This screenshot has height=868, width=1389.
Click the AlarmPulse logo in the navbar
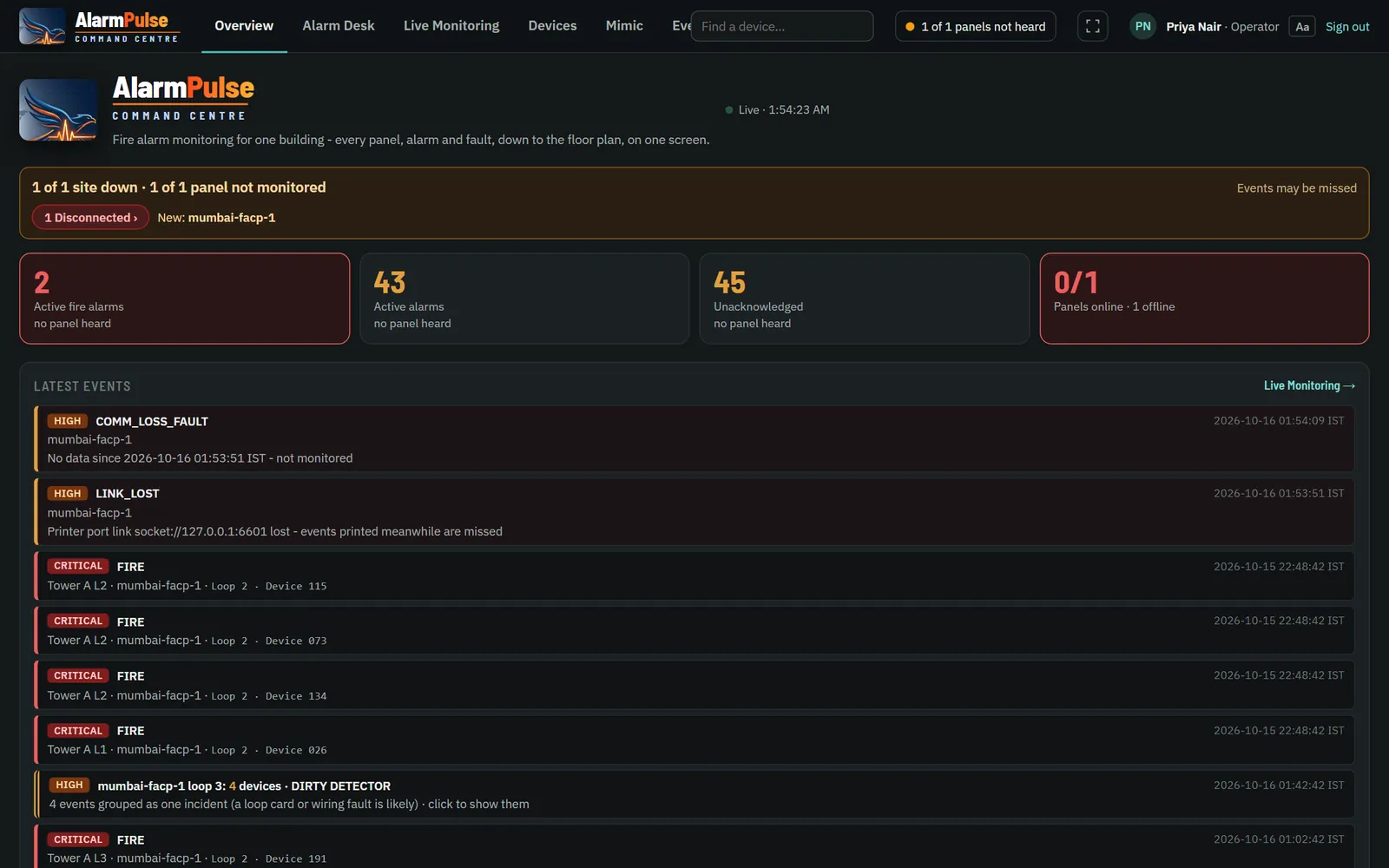[99, 26]
